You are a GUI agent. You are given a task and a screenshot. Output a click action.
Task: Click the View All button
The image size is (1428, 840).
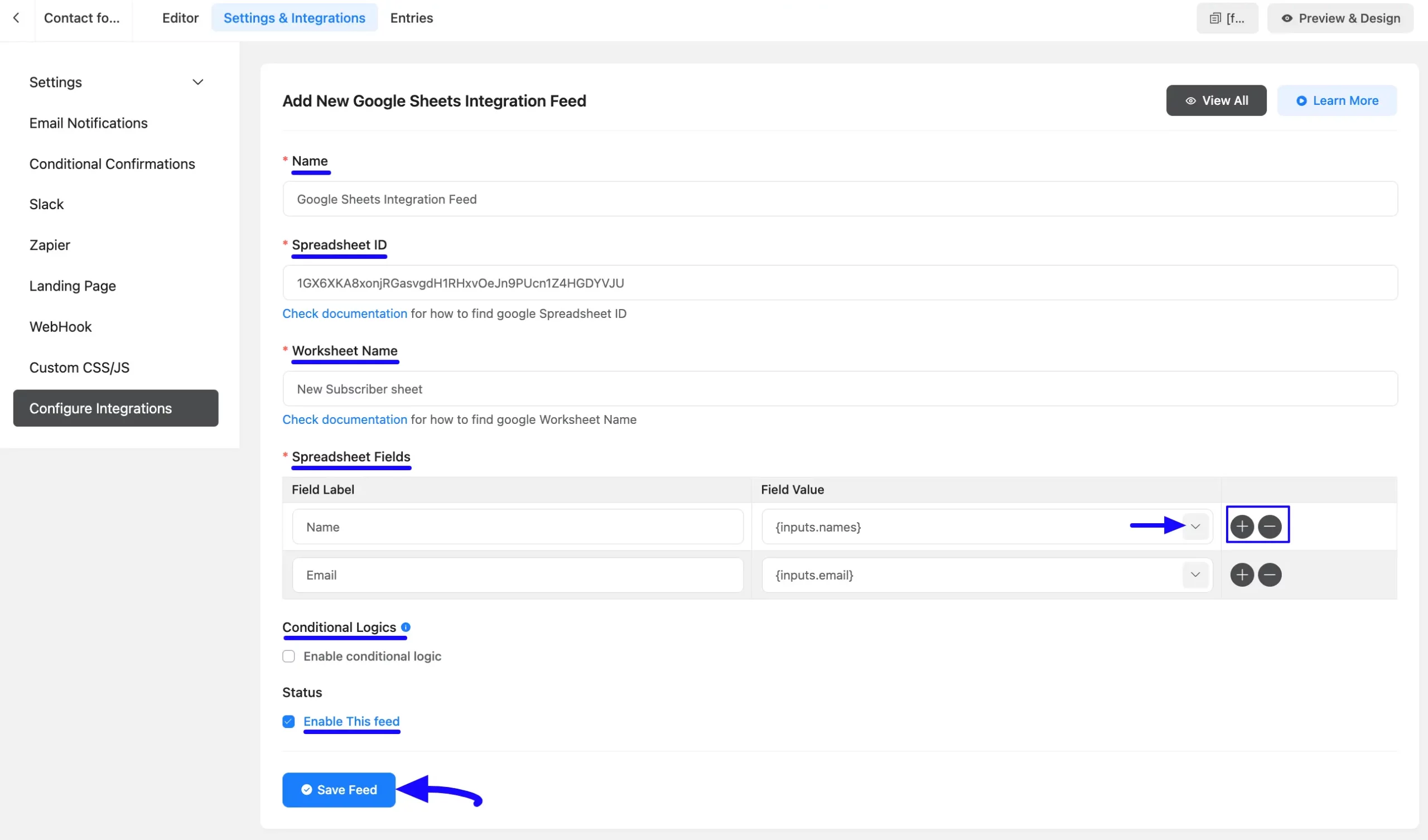point(1215,100)
